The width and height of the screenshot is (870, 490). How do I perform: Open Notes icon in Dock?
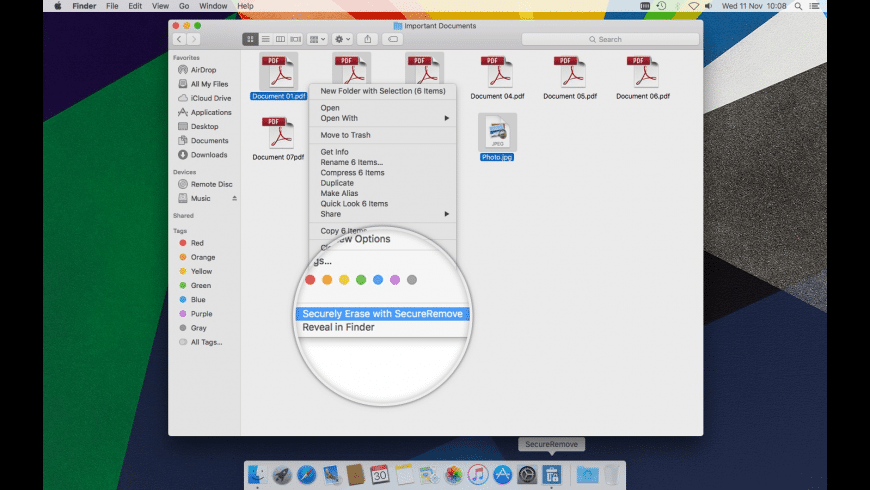(x=404, y=474)
